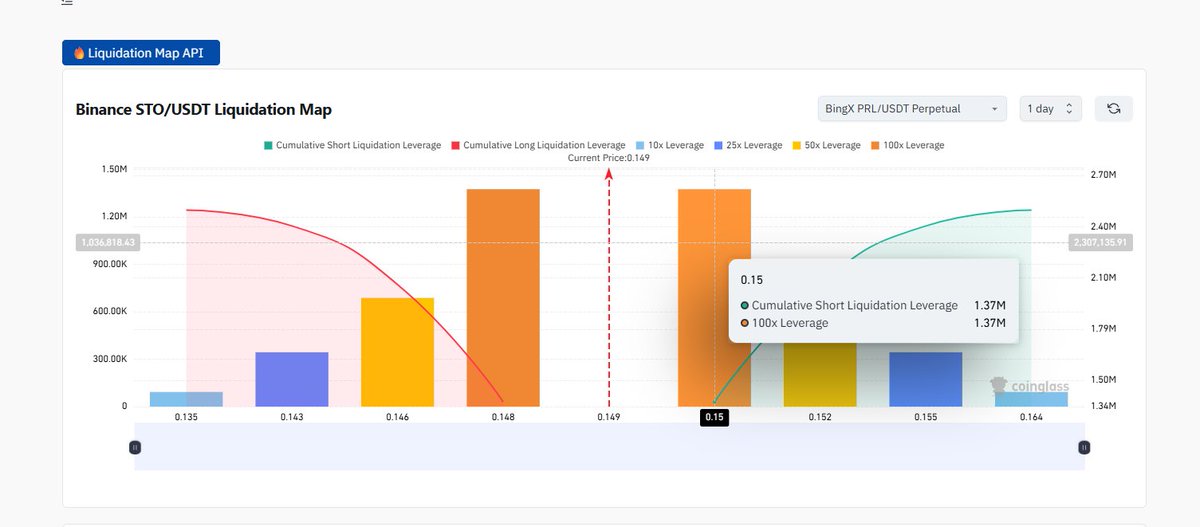The image size is (1200, 527).
Task: Toggle Cumulative Short Liquidation Leverage legend
Action: [x=352, y=145]
